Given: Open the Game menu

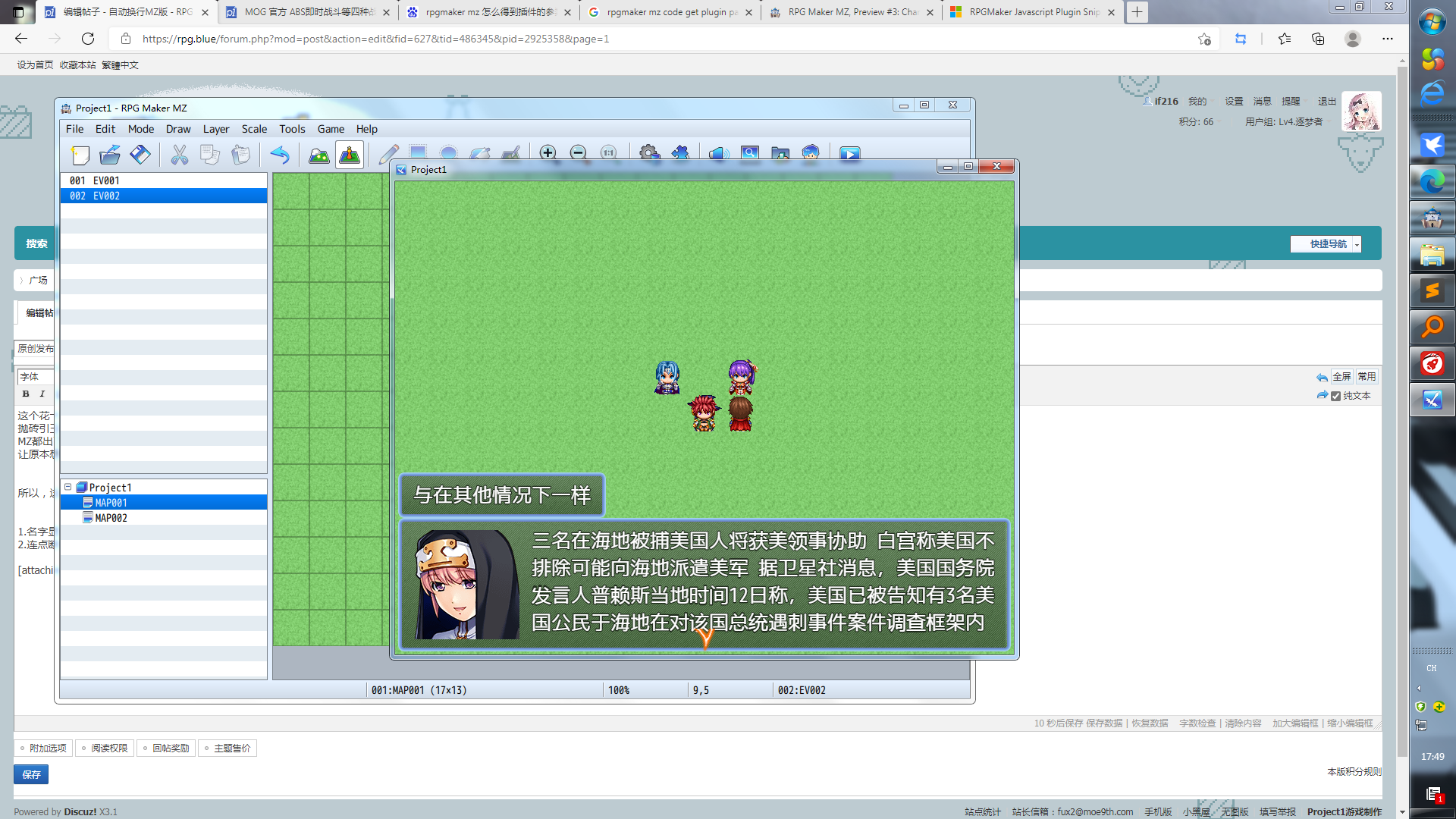Looking at the screenshot, I should click(x=331, y=129).
